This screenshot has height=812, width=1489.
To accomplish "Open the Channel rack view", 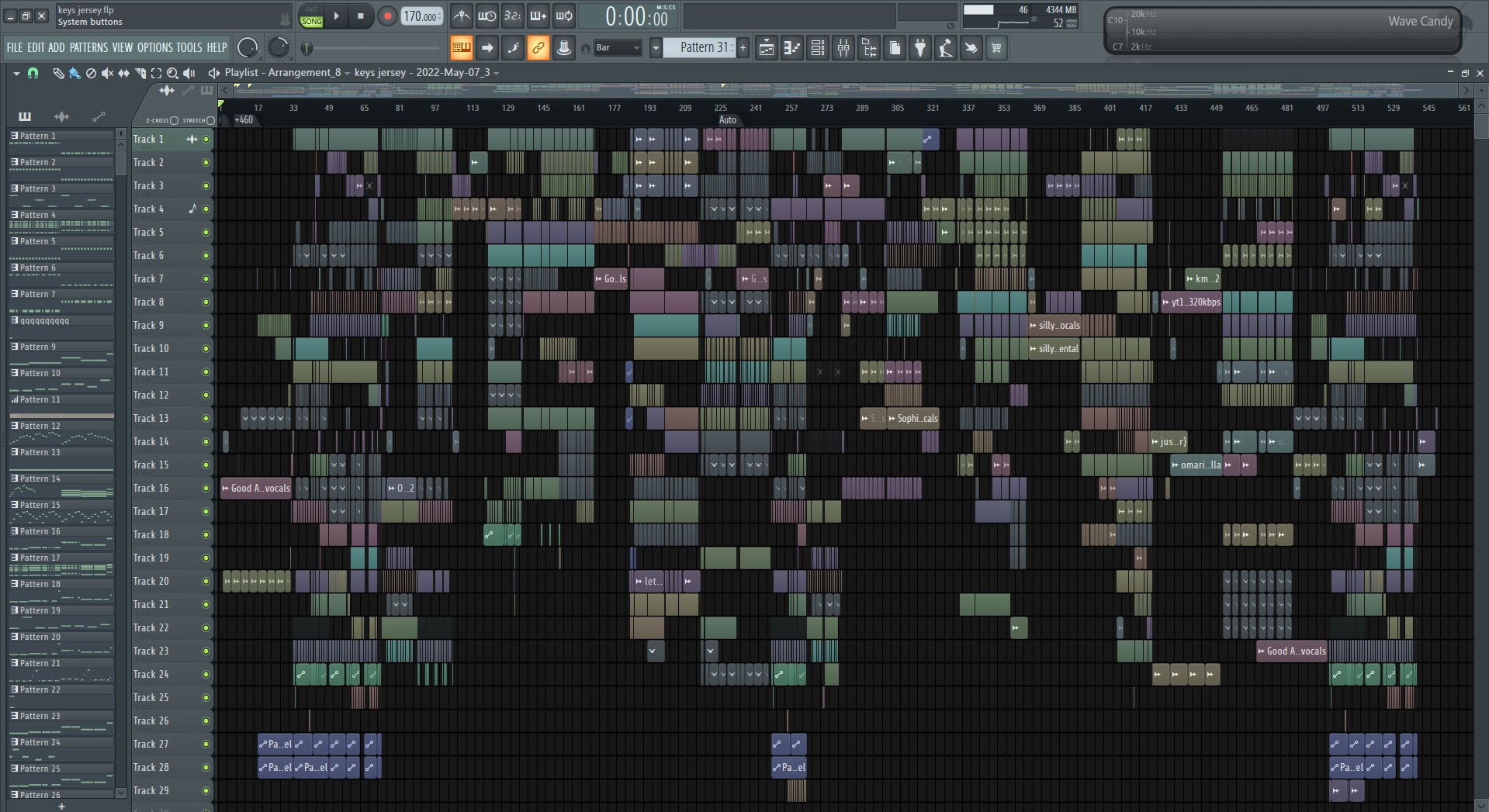I will pyautogui.click(x=818, y=48).
